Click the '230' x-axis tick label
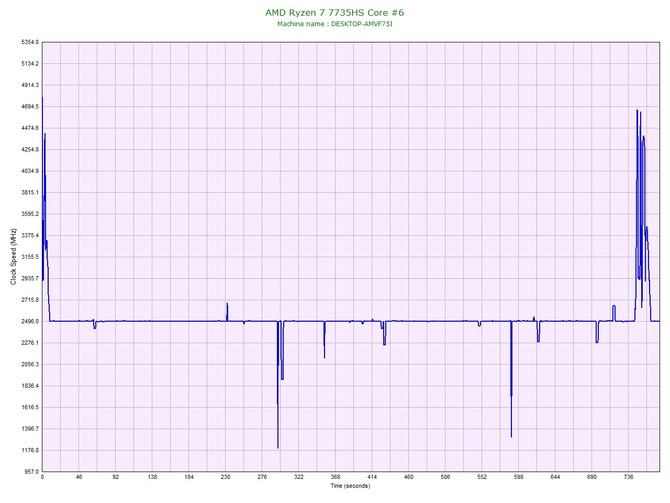 point(226,477)
